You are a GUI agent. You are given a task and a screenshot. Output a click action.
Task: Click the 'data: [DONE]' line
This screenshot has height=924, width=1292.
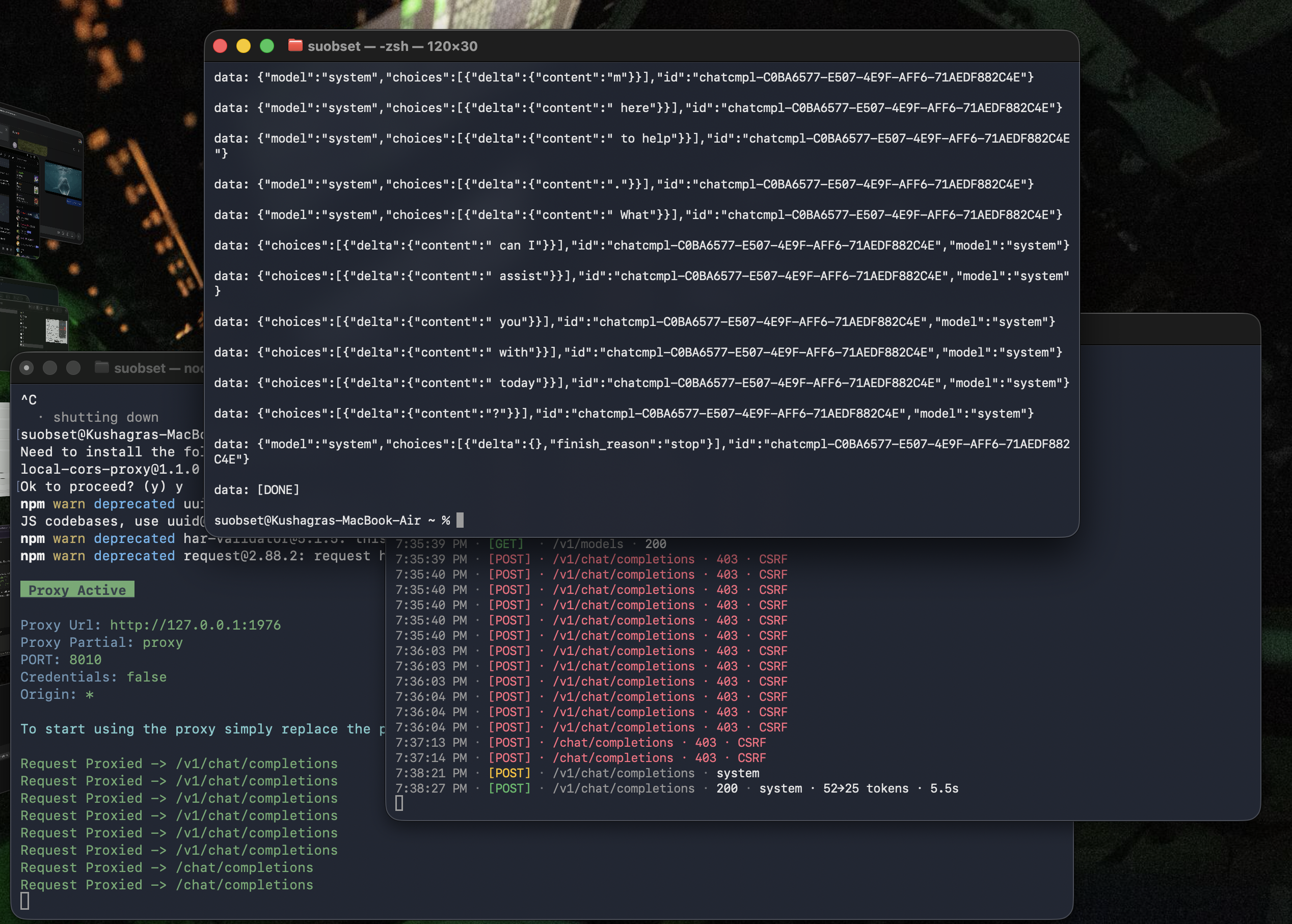pyautogui.click(x=257, y=490)
